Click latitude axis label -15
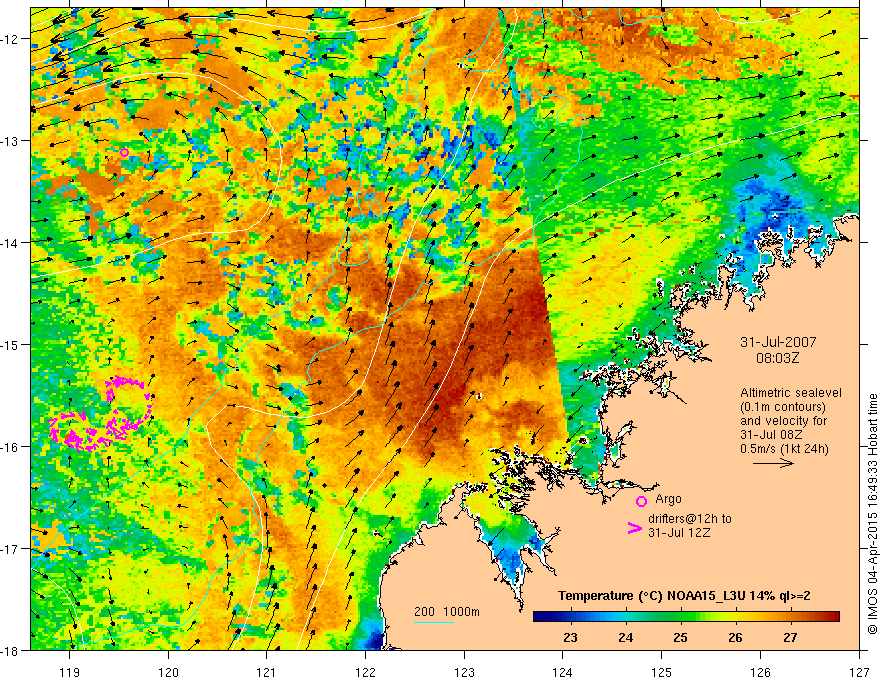 tap(11, 344)
